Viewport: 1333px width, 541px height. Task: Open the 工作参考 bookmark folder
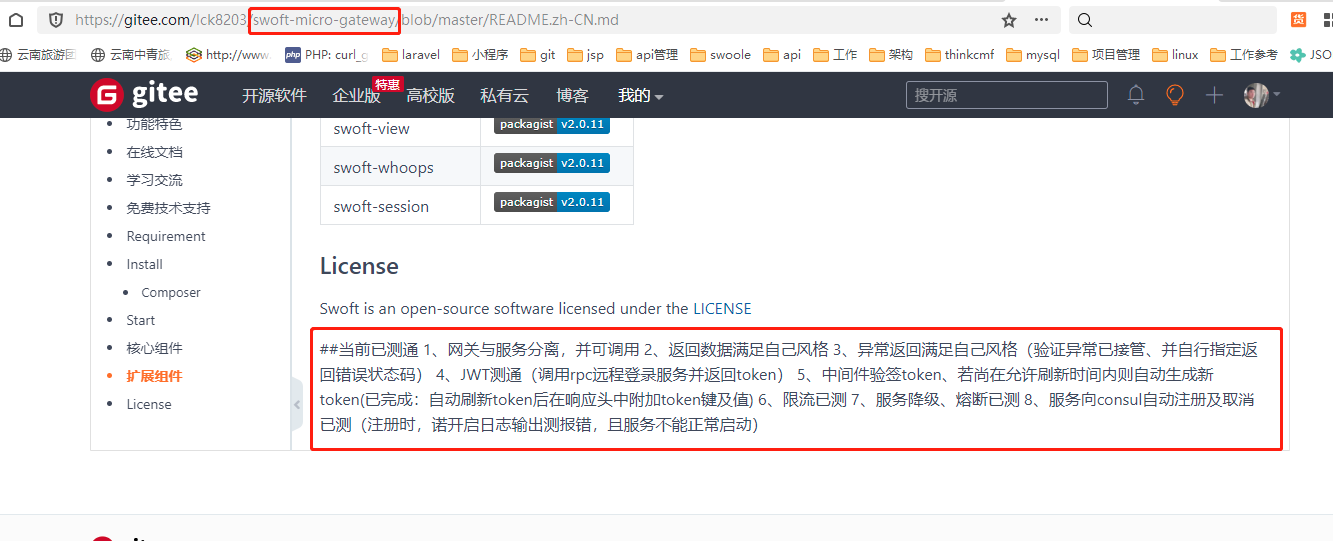[1244, 55]
